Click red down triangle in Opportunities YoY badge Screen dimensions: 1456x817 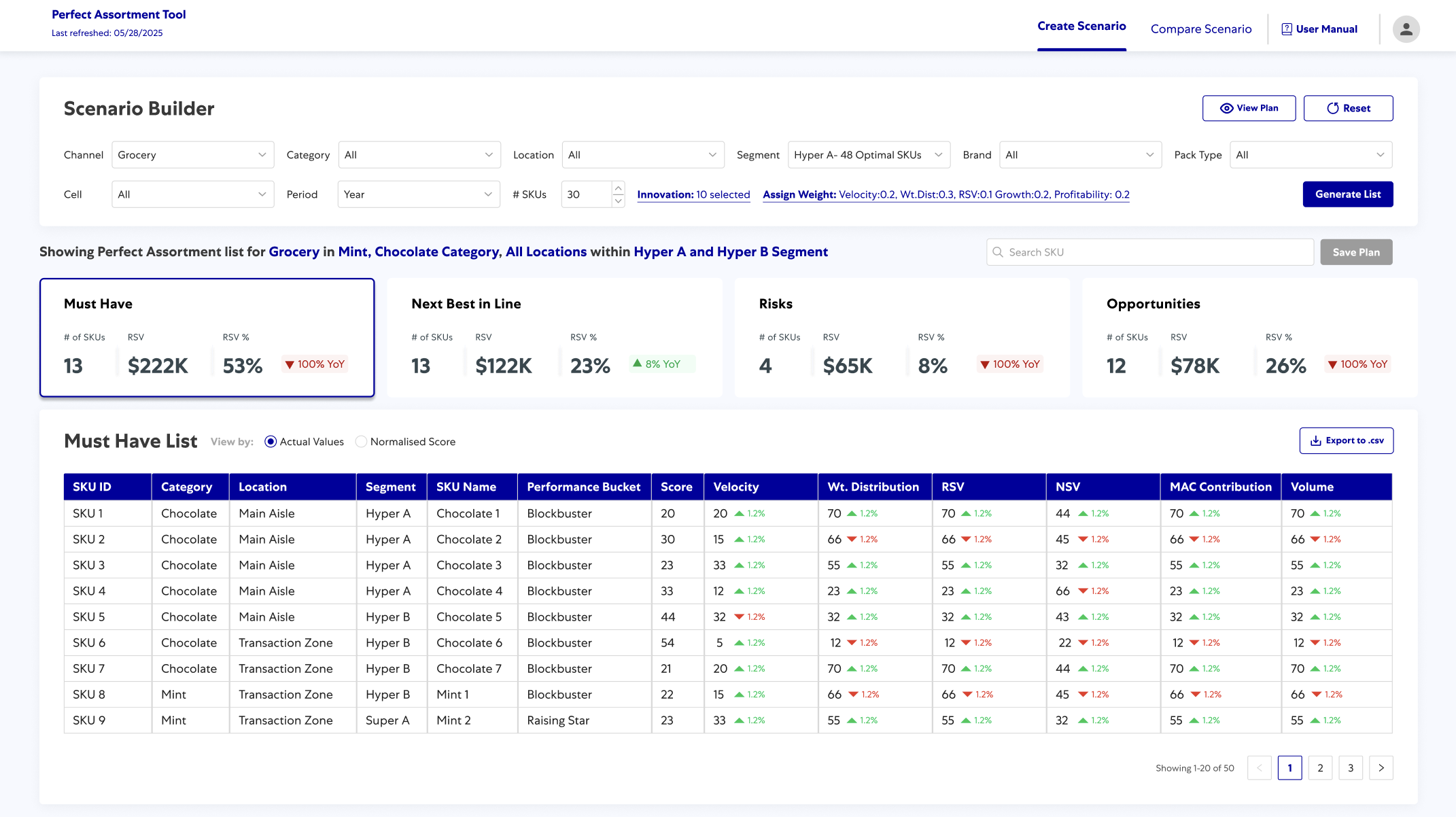pos(1332,365)
